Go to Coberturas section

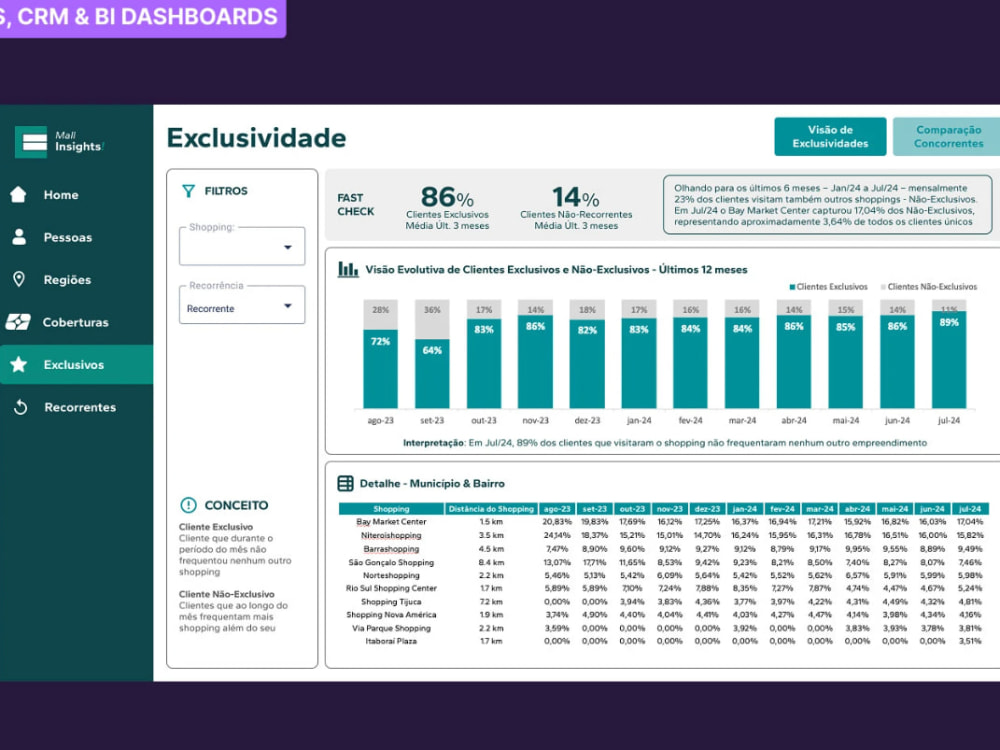pos(77,322)
